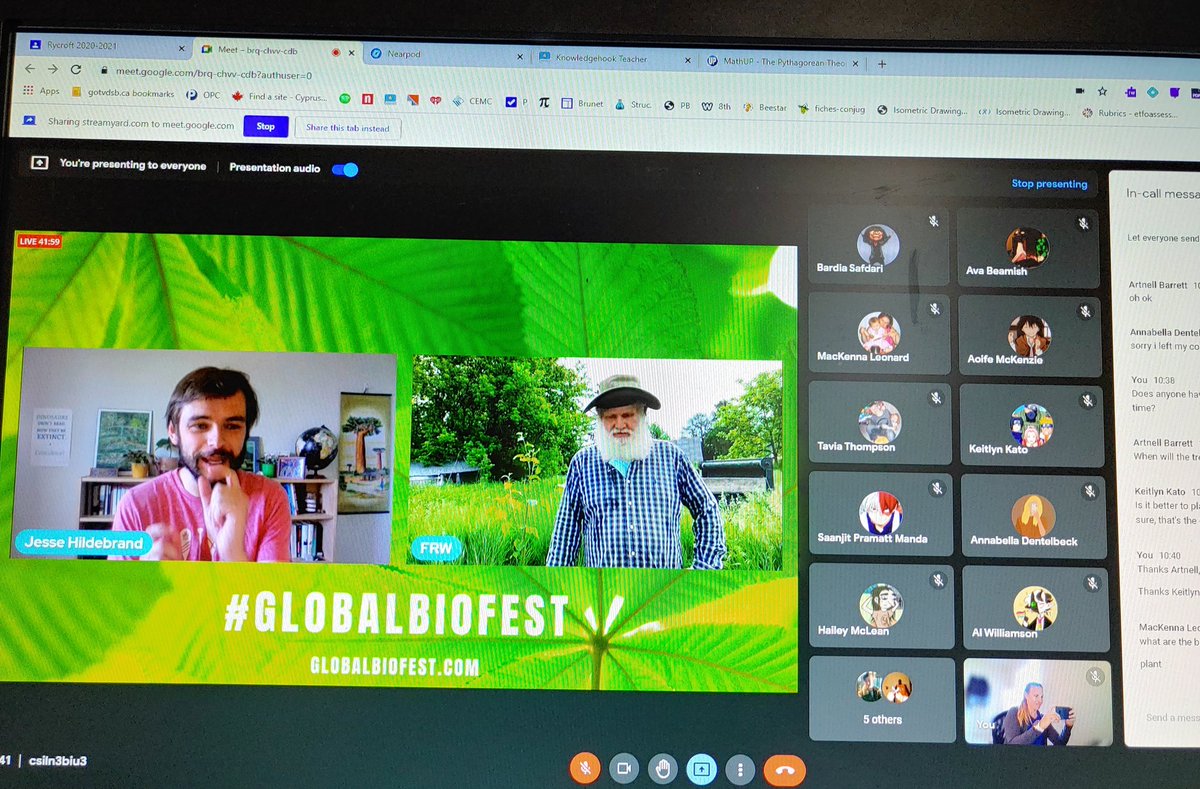Screen dimensions: 1200x789
Task: Raise hand in the Meet call
Action: coord(661,768)
